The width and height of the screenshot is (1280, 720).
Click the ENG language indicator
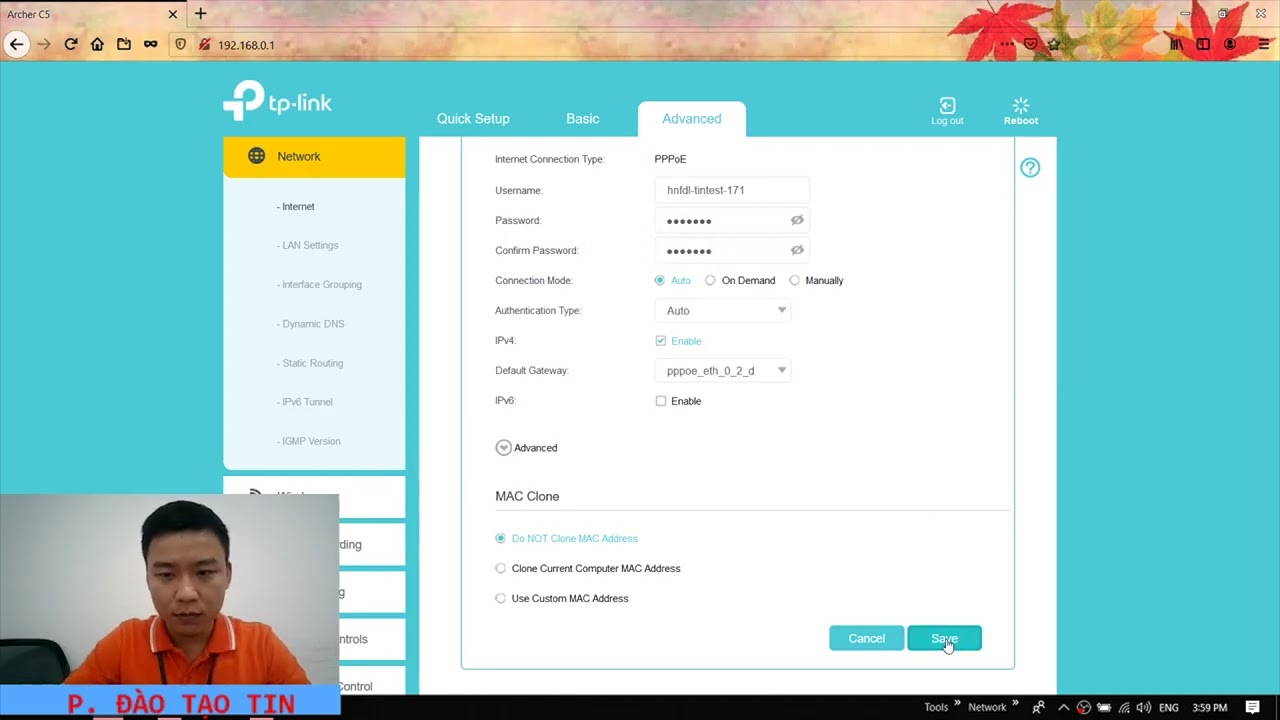1168,707
